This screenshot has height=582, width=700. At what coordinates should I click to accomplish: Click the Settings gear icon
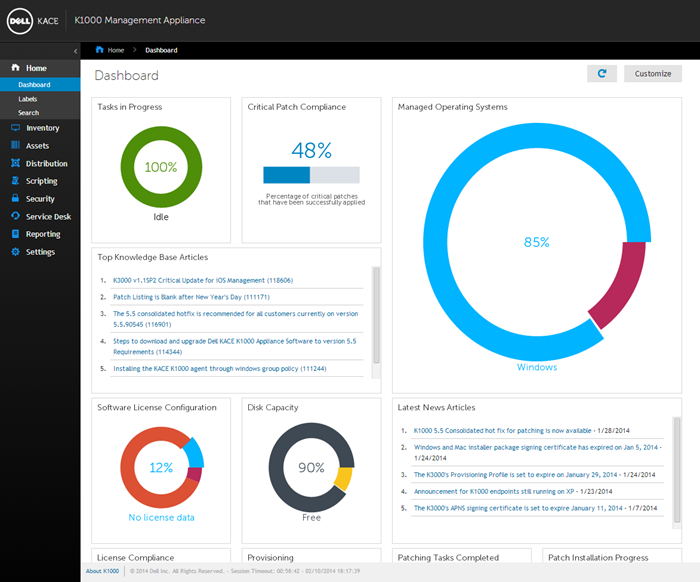click(x=16, y=251)
